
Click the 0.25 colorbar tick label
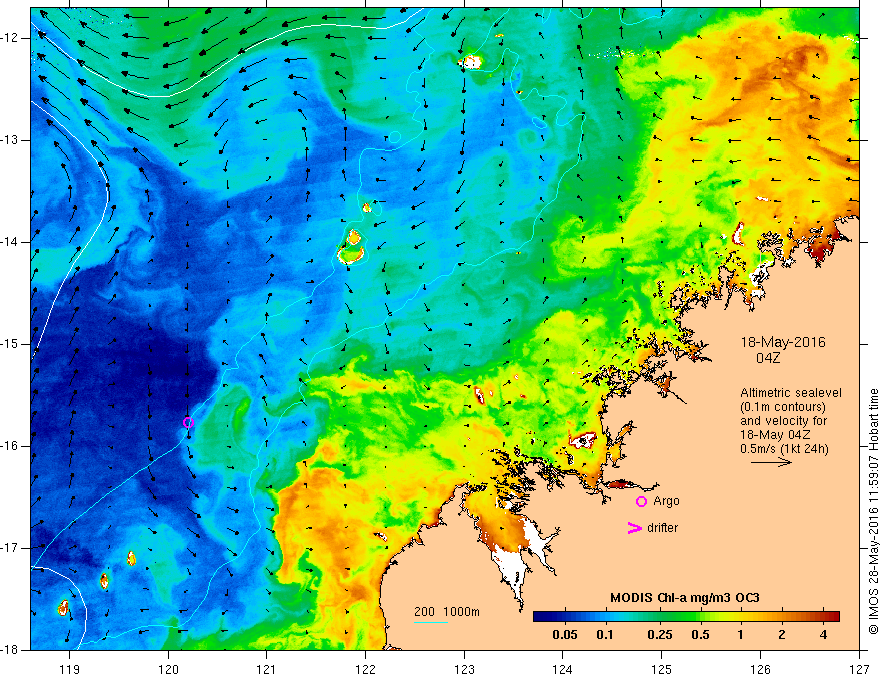[659, 635]
